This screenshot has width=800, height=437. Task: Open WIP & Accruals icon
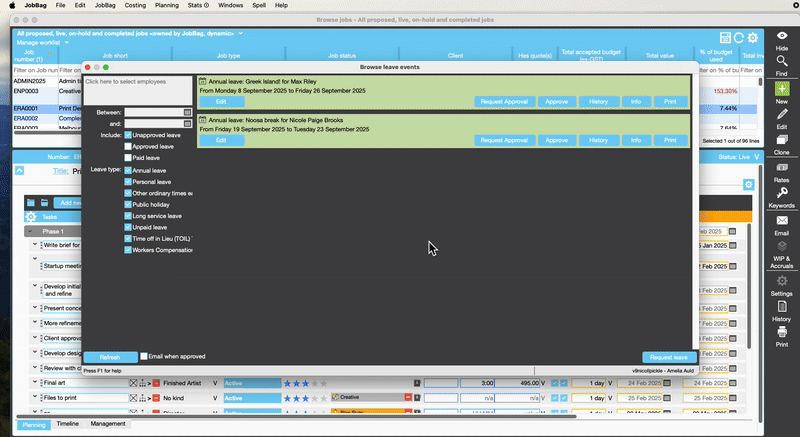(x=782, y=246)
